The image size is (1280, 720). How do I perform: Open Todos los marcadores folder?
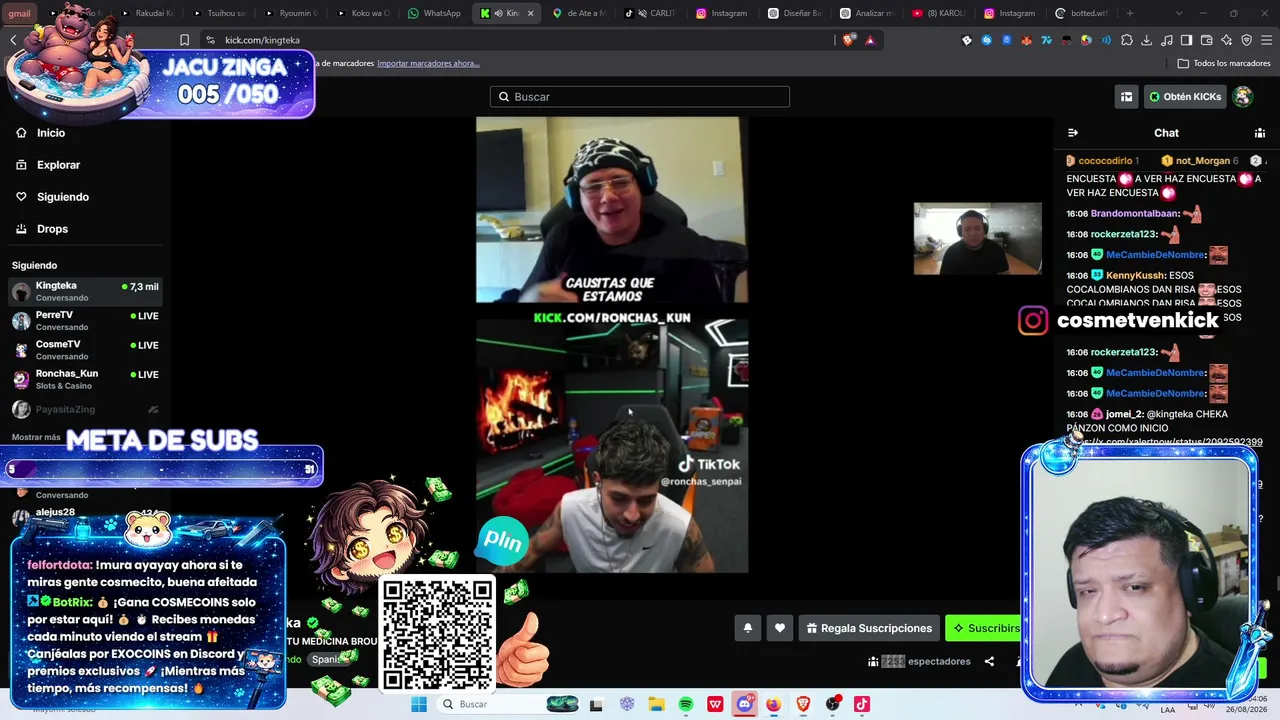tap(1224, 63)
